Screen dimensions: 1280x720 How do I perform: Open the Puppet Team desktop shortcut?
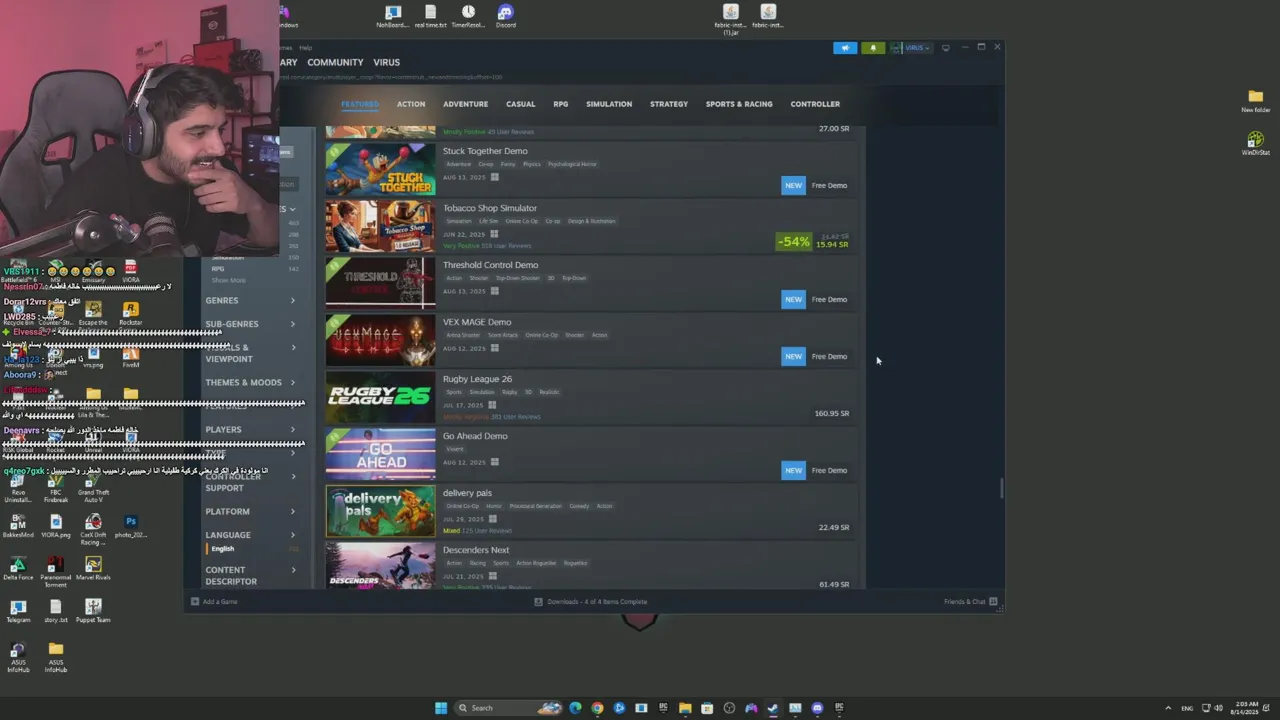pyautogui.click(x=93, y=610)
